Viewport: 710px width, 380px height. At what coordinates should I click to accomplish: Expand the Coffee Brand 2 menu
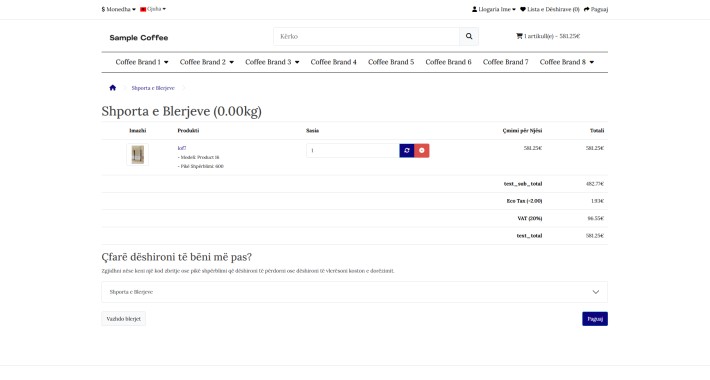click(x=206, y=62)
